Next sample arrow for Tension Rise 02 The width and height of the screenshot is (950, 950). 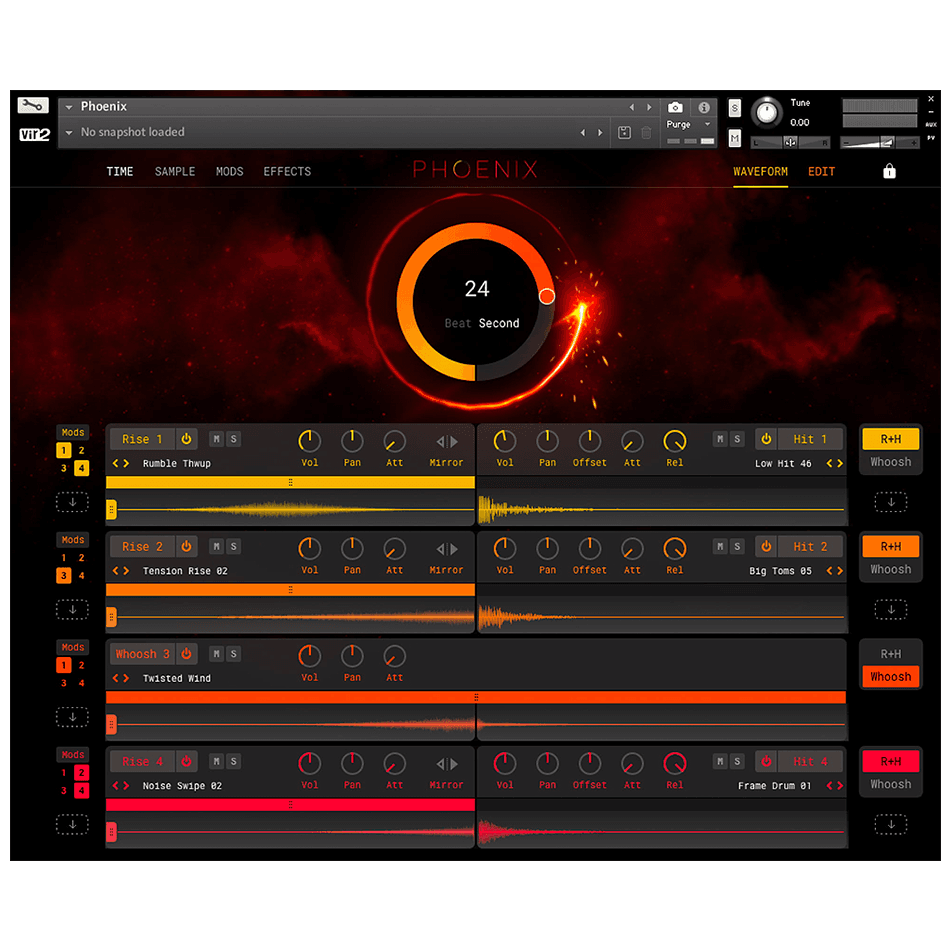(x=126, y=571)
